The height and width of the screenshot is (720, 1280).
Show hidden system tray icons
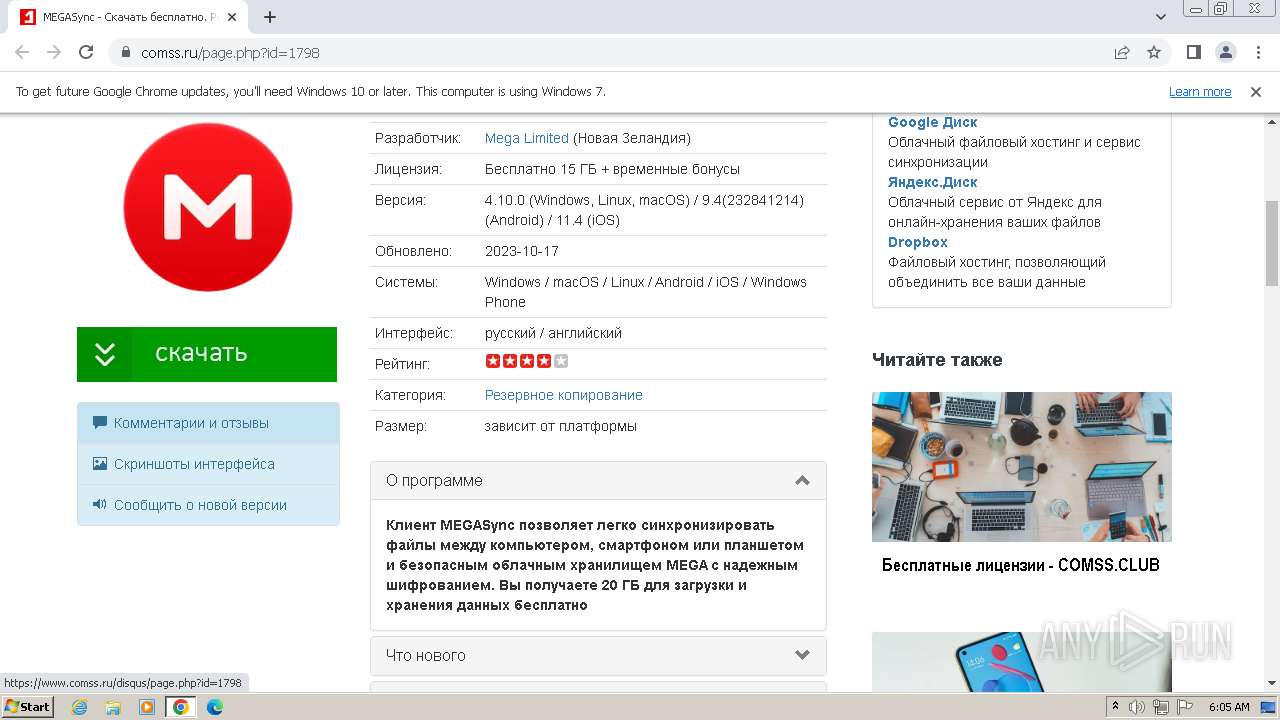pyautogui.click(x=1116, y=707)
